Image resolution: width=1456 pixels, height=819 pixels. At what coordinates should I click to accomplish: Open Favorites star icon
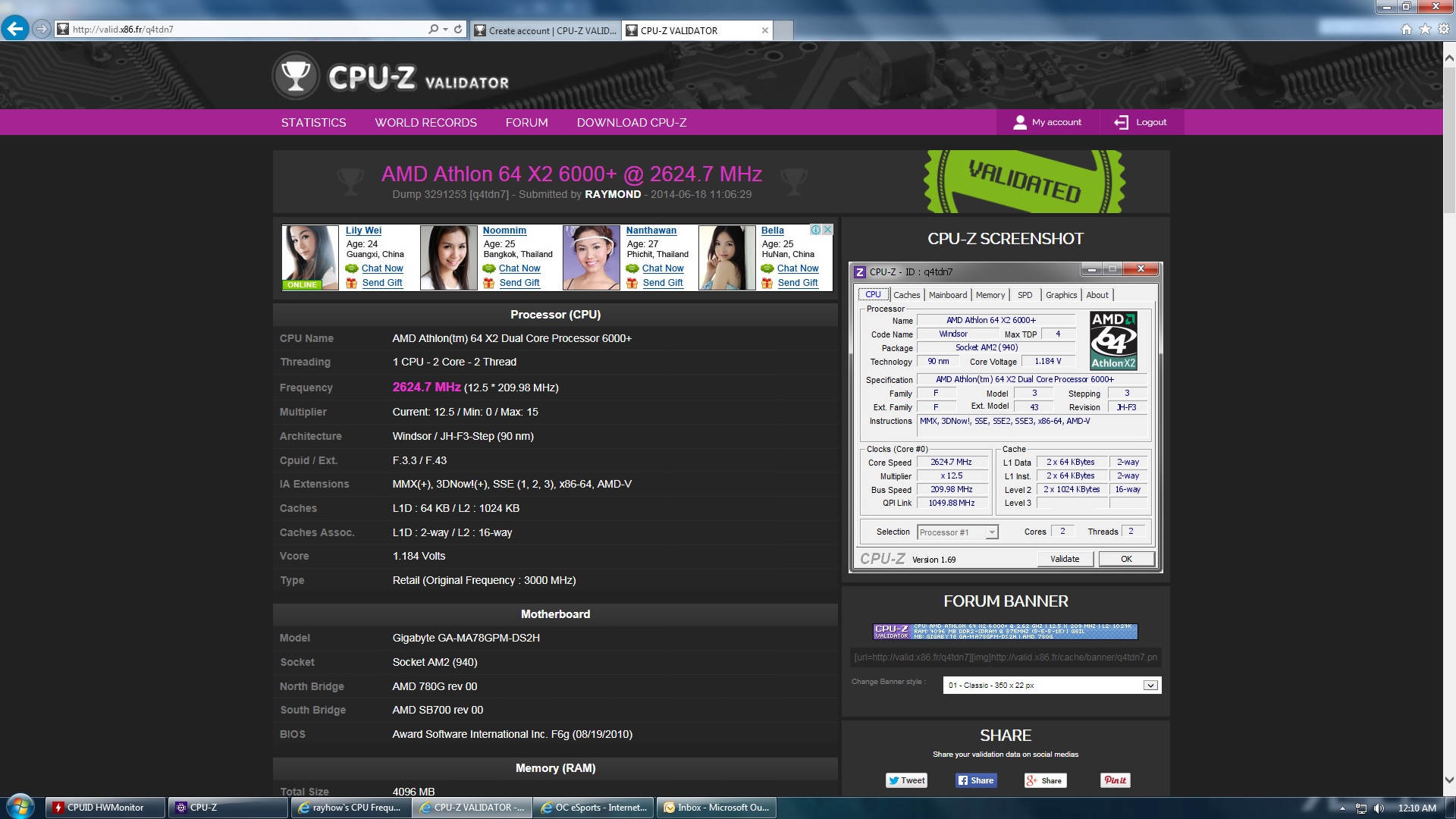point(1425,29)
